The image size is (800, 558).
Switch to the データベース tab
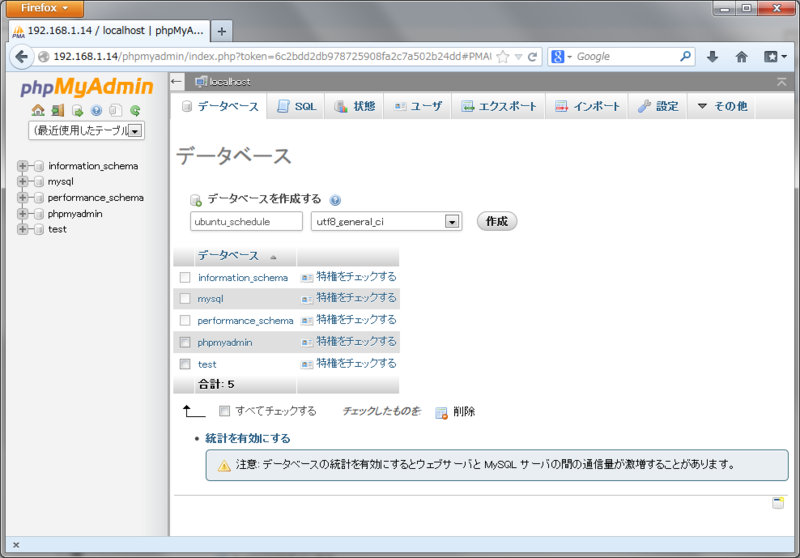click(x=219, y=106)
